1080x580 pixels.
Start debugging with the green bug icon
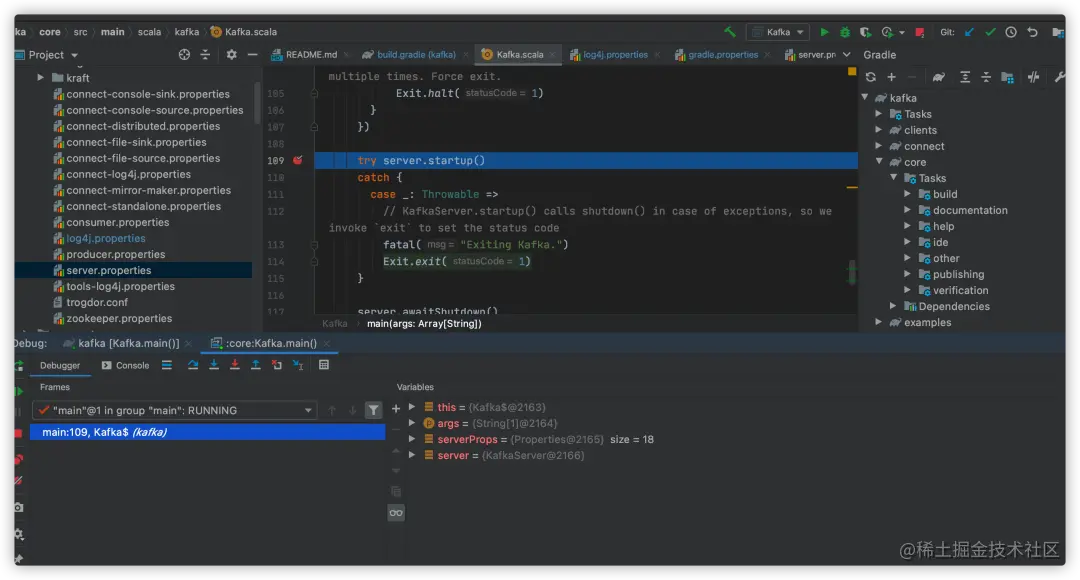pyautogui.click(x=844, y=32)
